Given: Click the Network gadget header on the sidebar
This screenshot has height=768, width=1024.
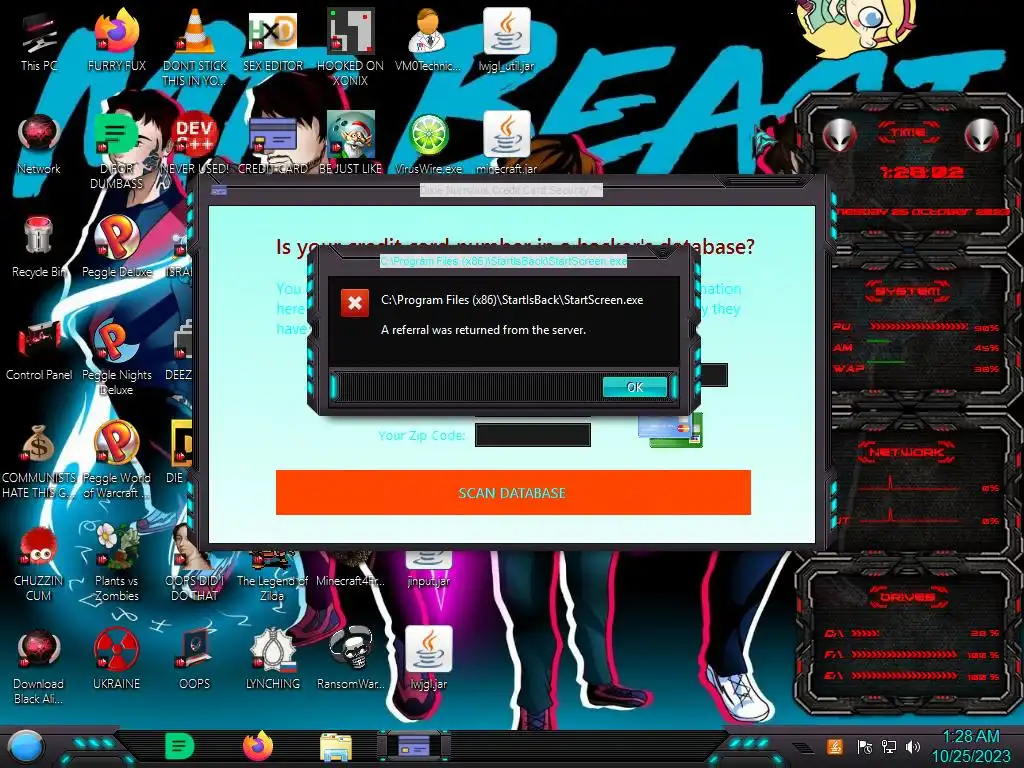Looking at the screenshot, I should (908, 451).
